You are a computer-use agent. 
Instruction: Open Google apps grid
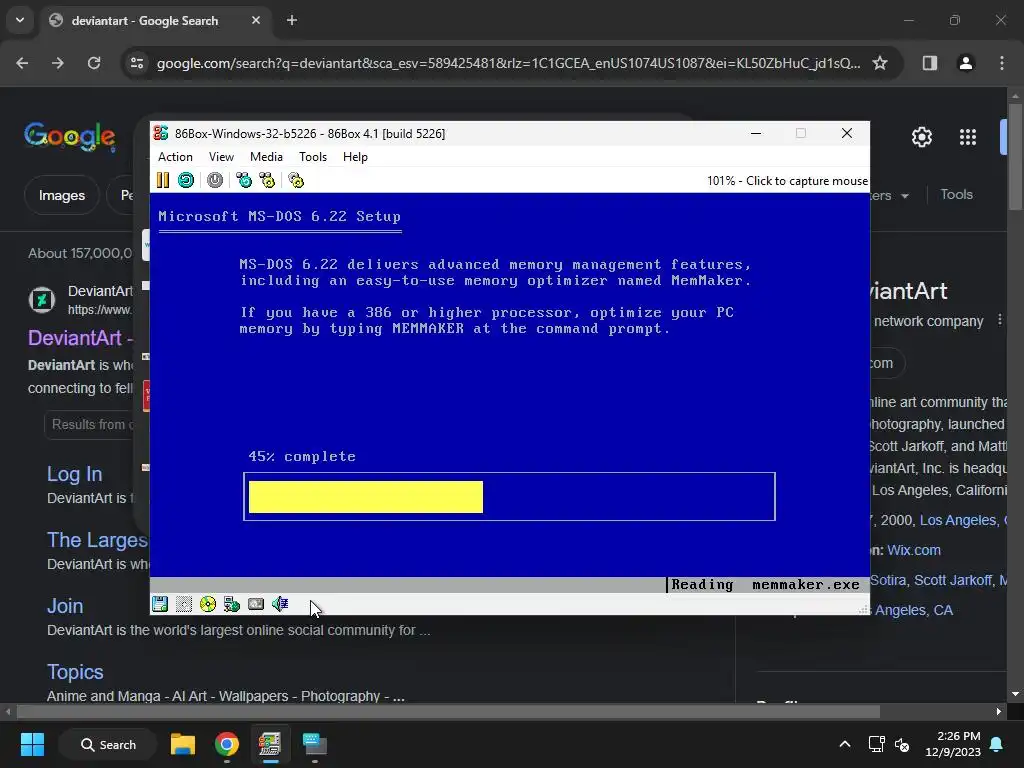968,137
